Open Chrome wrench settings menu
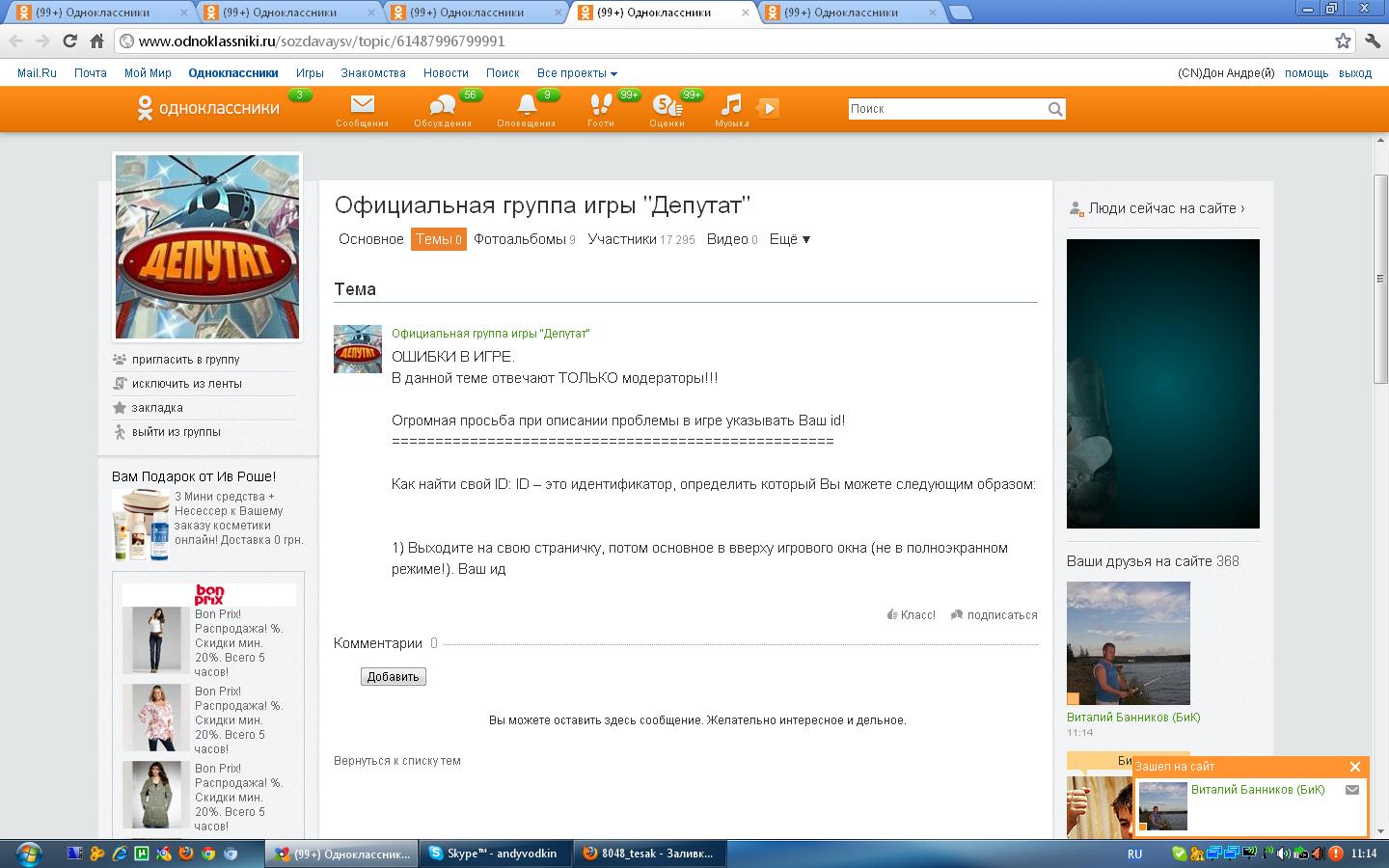Screen dimensions: 1389x868 [1373, 41]
